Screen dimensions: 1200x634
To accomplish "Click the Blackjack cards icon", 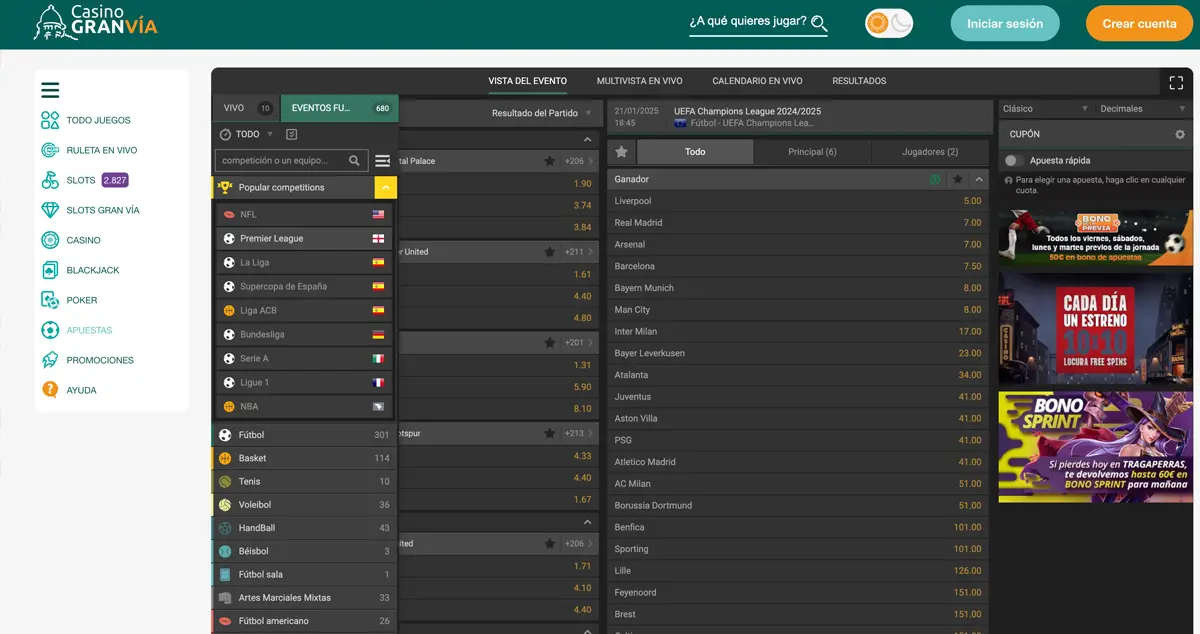I will pyautogui.click(x=50, y=270).
